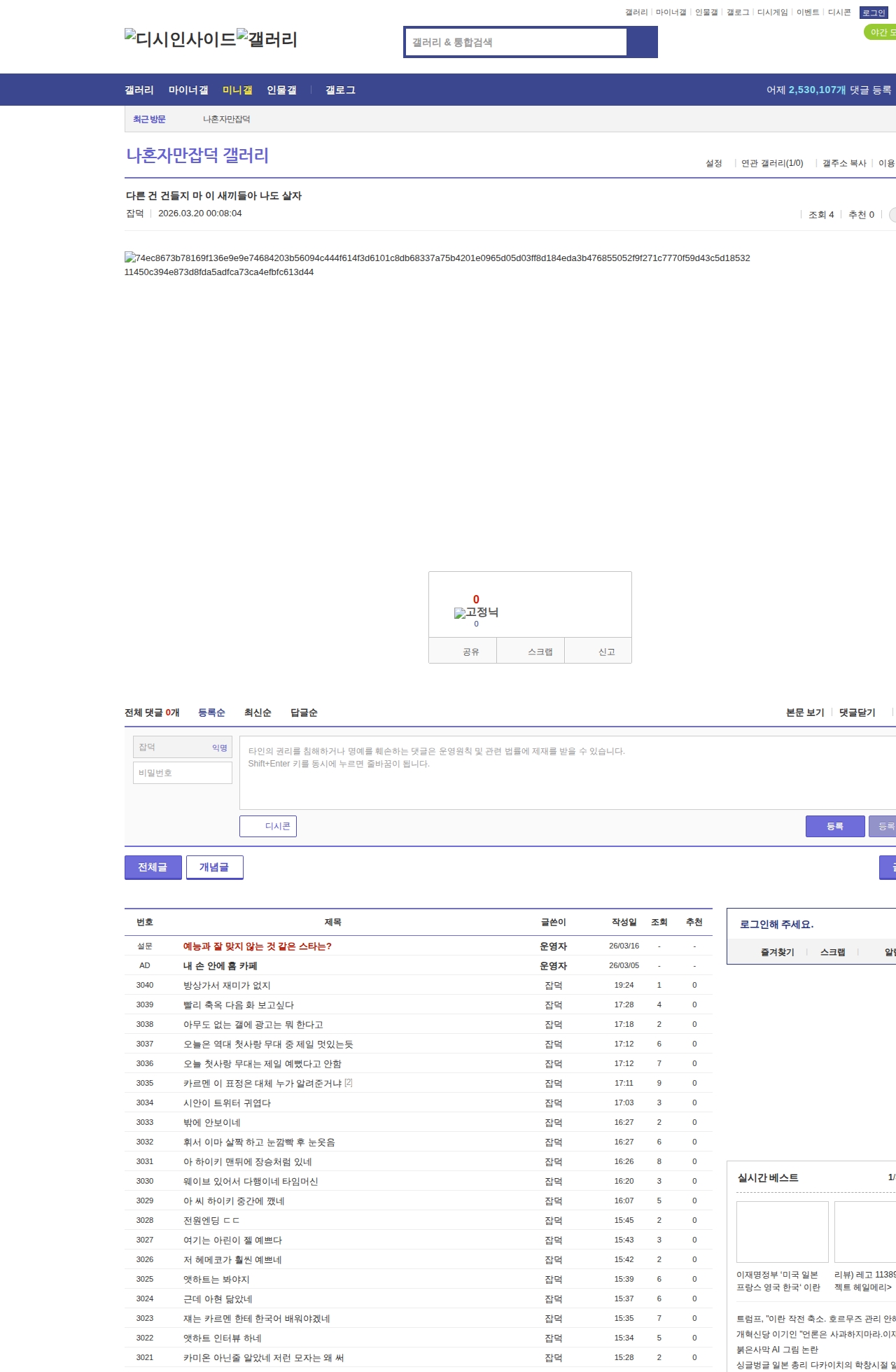Open post 전원엔딩 ㄷㄷ

(x=211, y=1220)
